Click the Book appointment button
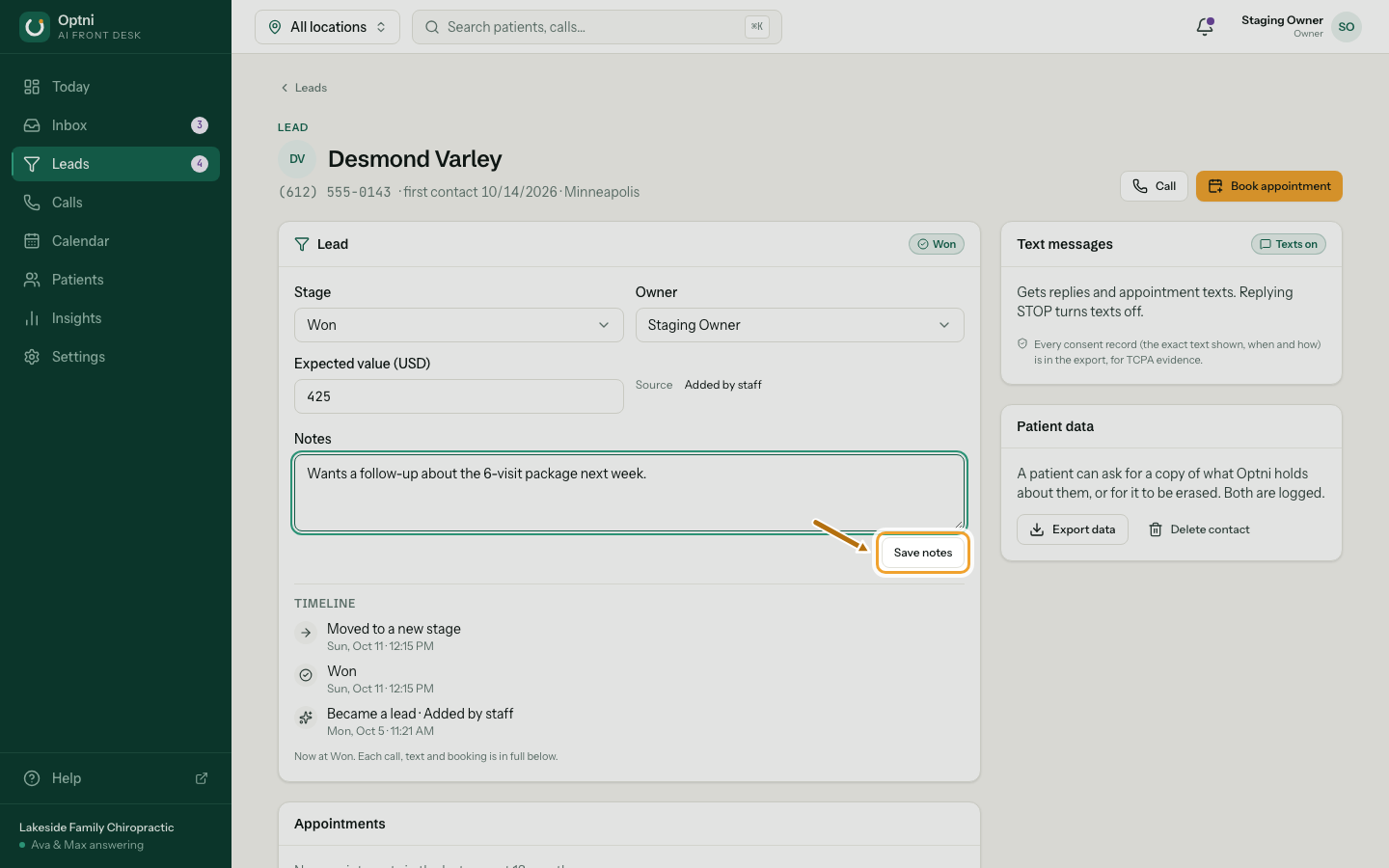Screen dimensions: 1389x868 pos(1269,186)
